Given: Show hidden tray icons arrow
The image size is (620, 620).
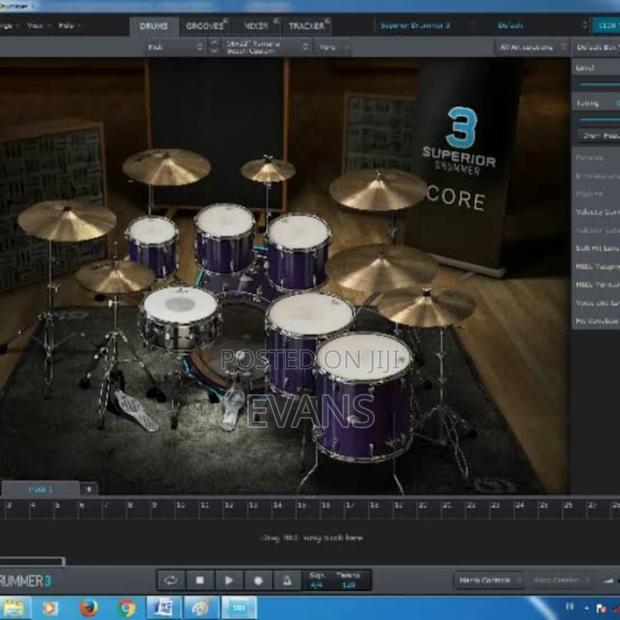Looking at the screenshot, I should [587, 608].
